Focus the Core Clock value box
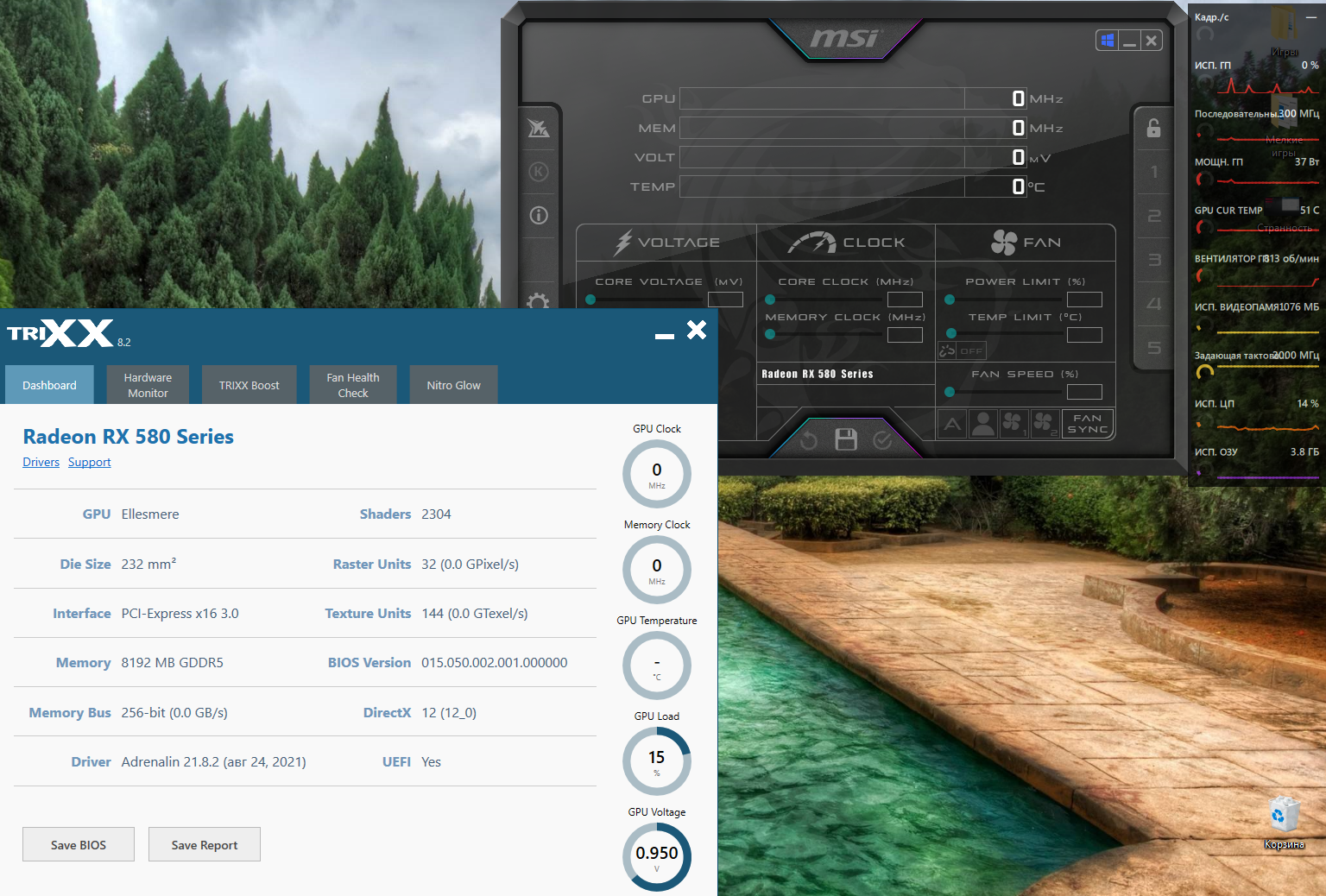 [905, 300]
